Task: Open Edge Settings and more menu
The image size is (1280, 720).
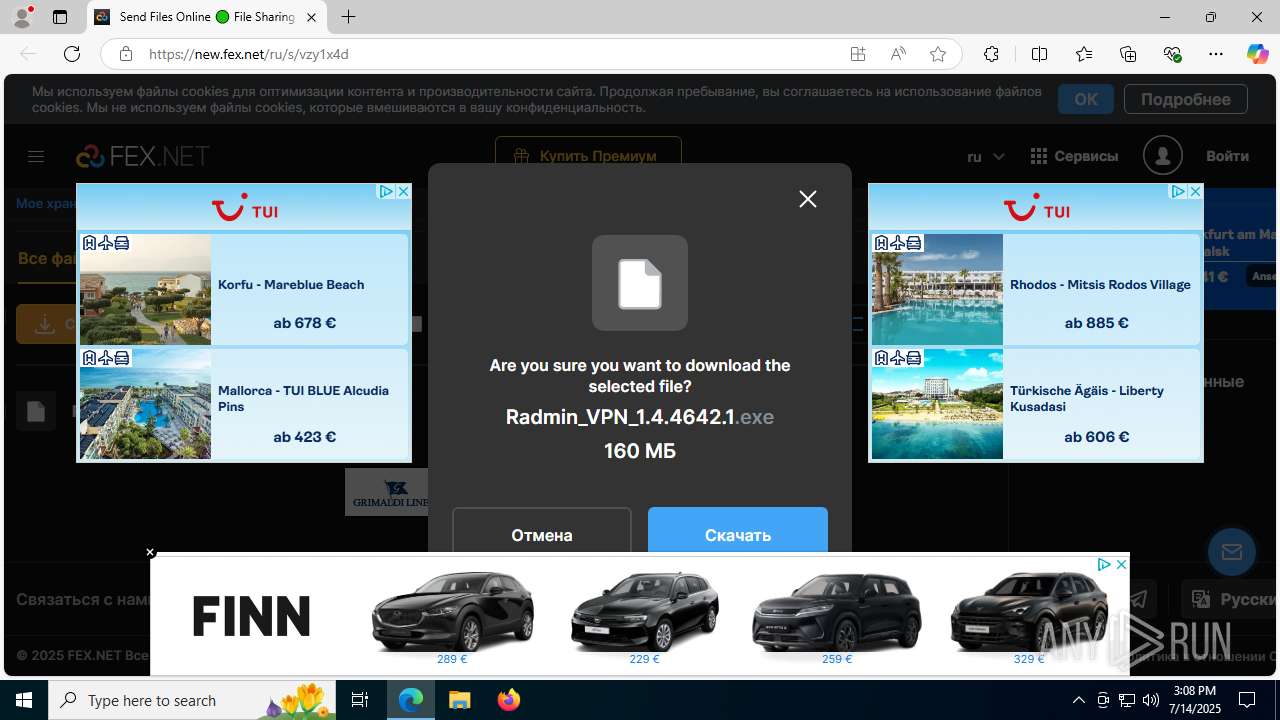Action: [x=1216, y=54]
